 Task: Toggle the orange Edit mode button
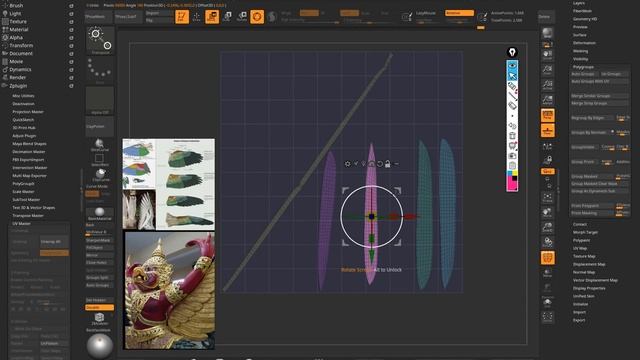[x=182, y=17]
